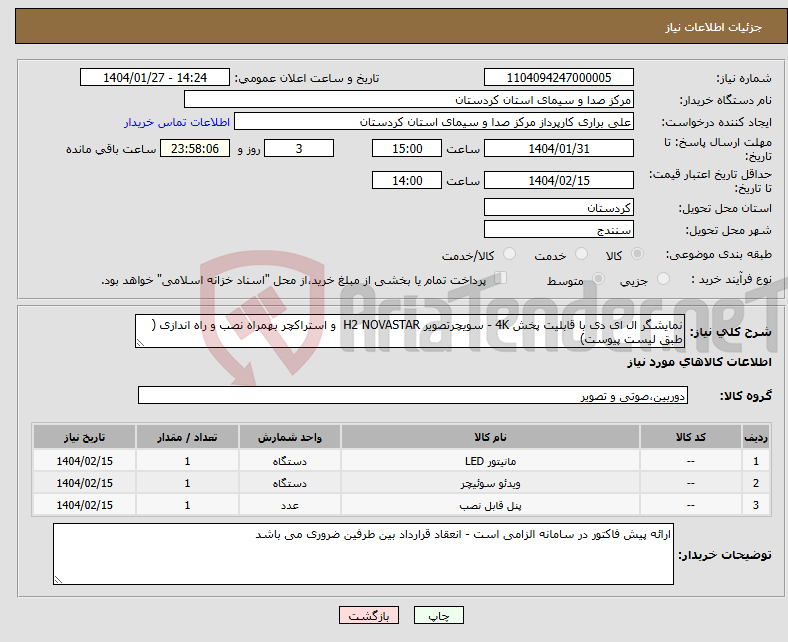Select the ویدئو سوئیچر item name
Viewport: 788px width, 642px height.
point(490,483)
